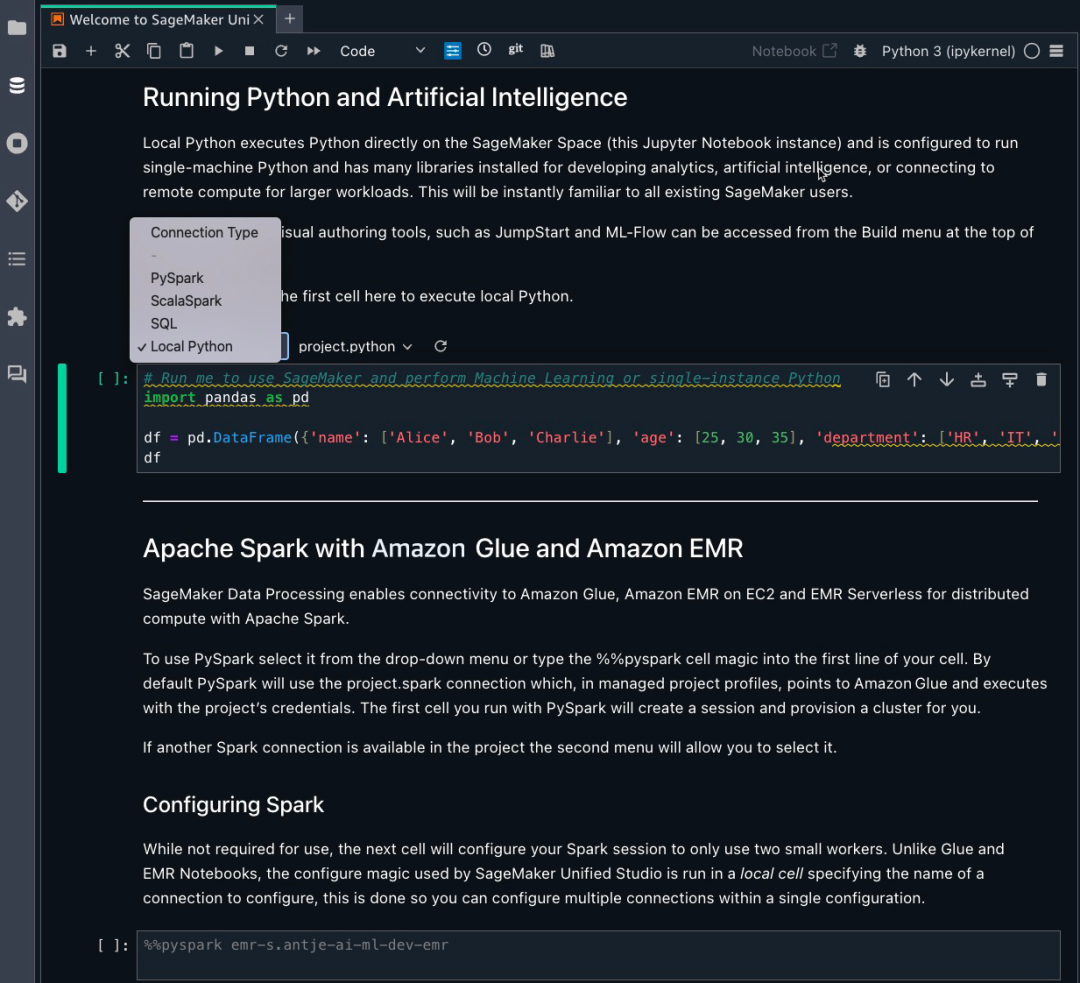This screenshot has width=1080, height=983.
Task: Open the right-side hamburger menu
Action: 1057,51
